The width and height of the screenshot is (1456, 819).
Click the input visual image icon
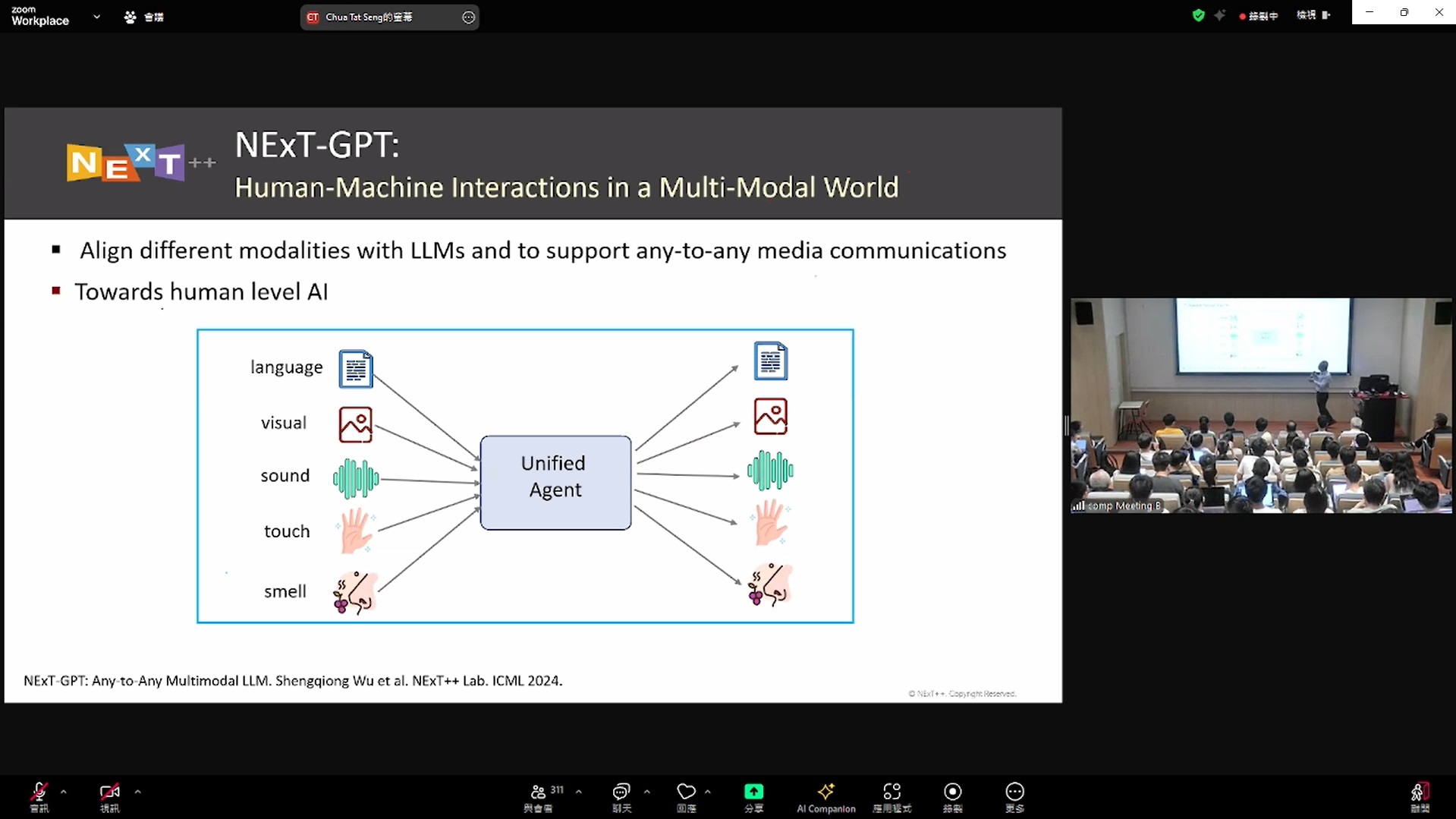click(x=355, y=424)
